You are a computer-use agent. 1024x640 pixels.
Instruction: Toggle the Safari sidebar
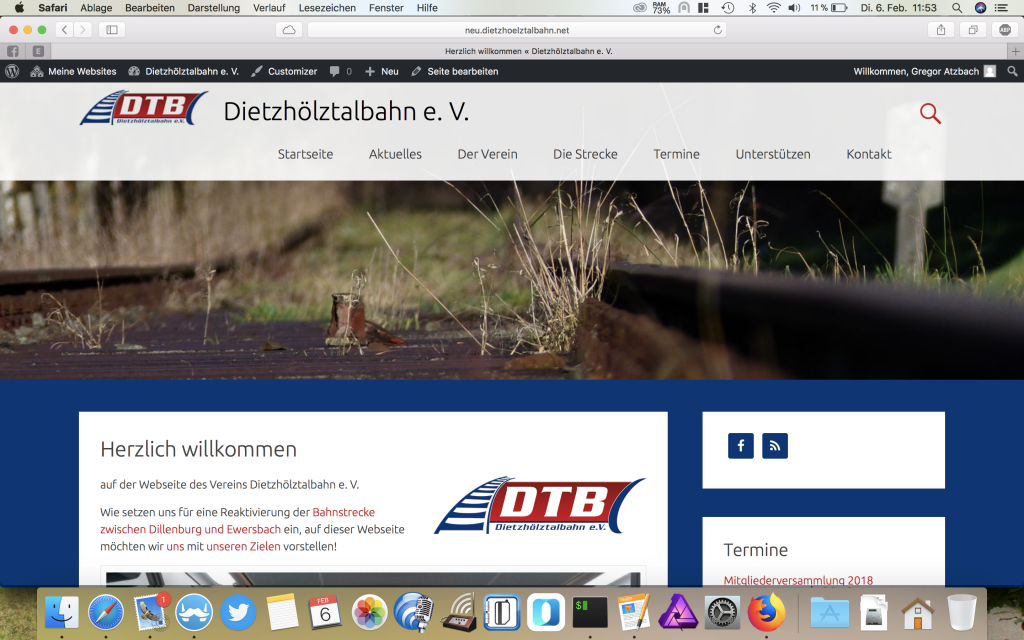tap(112, 29)
